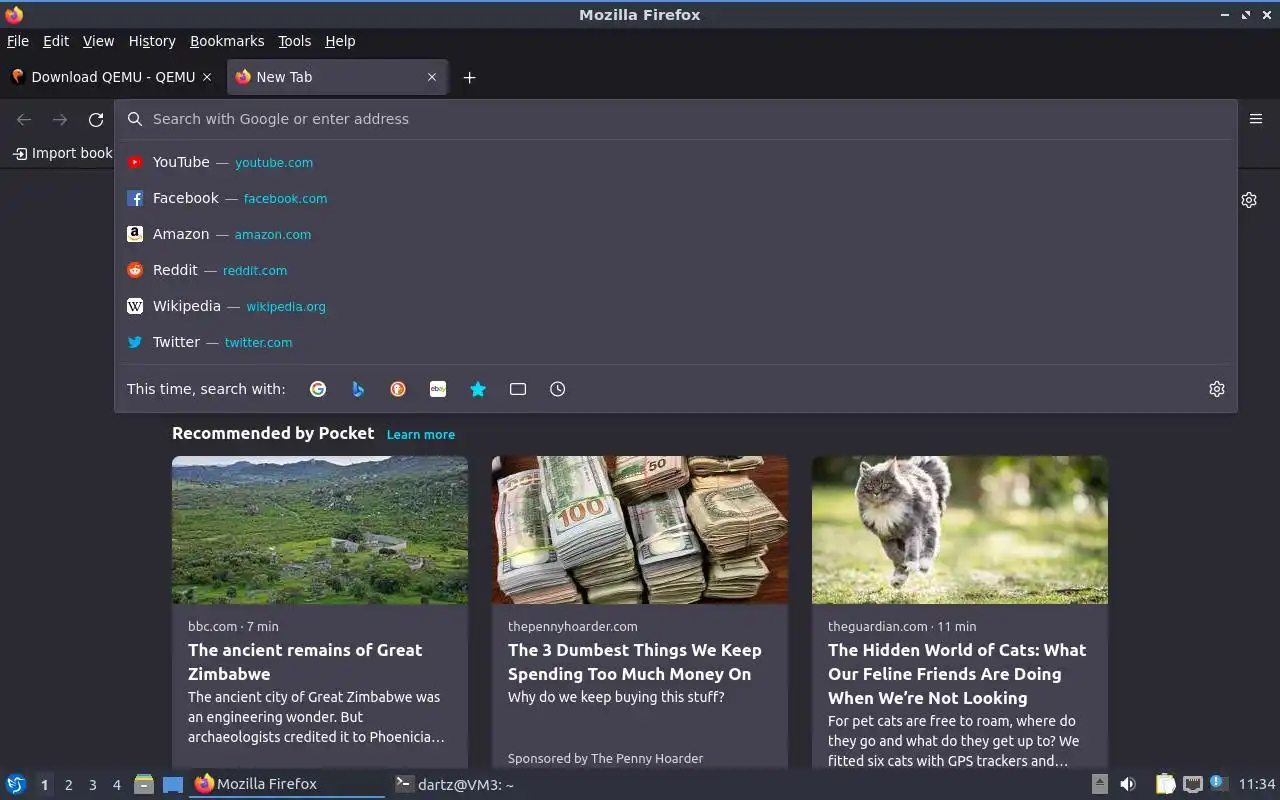Go back with the back arrow
Viewport: 1280px width, 800px height.
click(24, 120)
